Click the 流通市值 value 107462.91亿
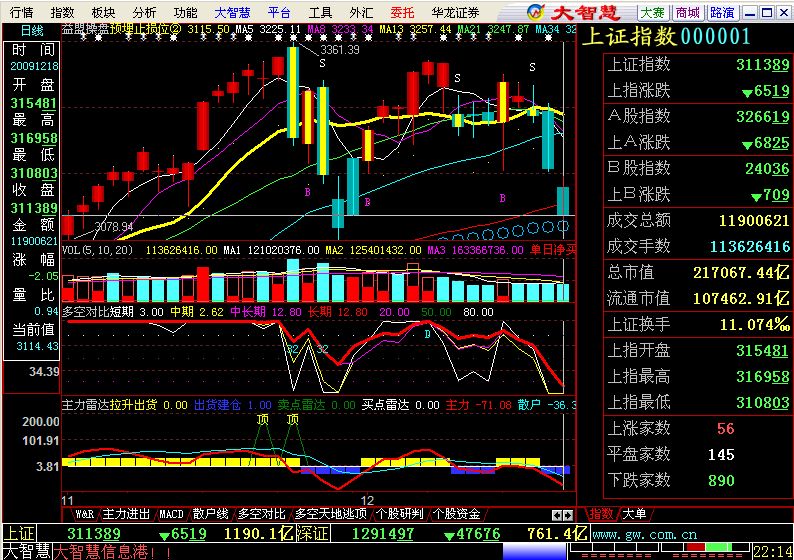 pos(741,298)
